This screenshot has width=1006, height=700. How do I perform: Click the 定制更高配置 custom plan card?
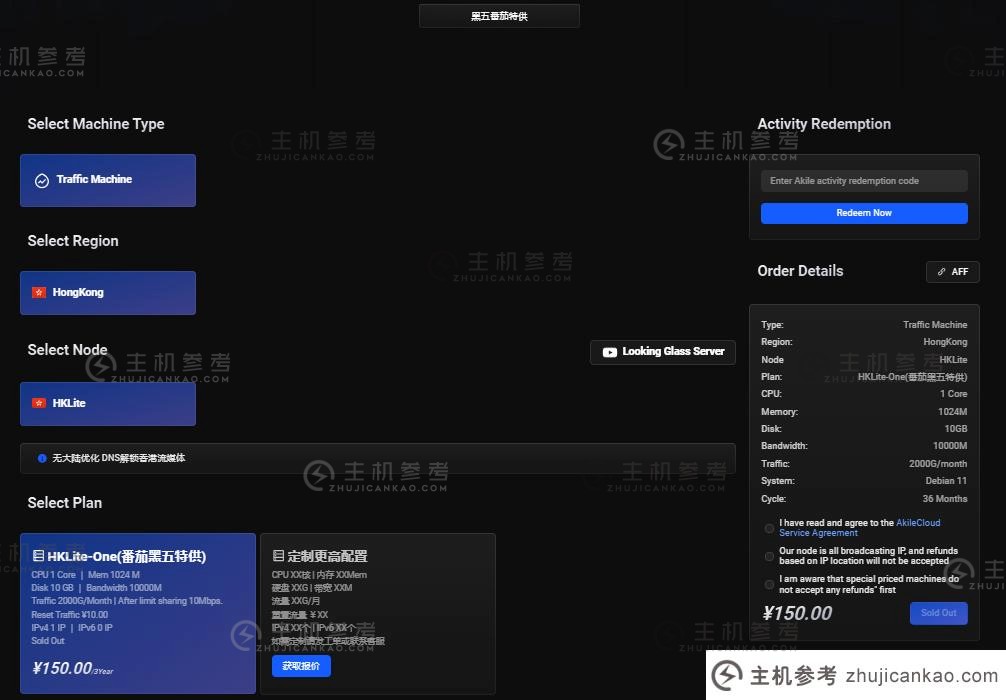(x=378, y=613)
